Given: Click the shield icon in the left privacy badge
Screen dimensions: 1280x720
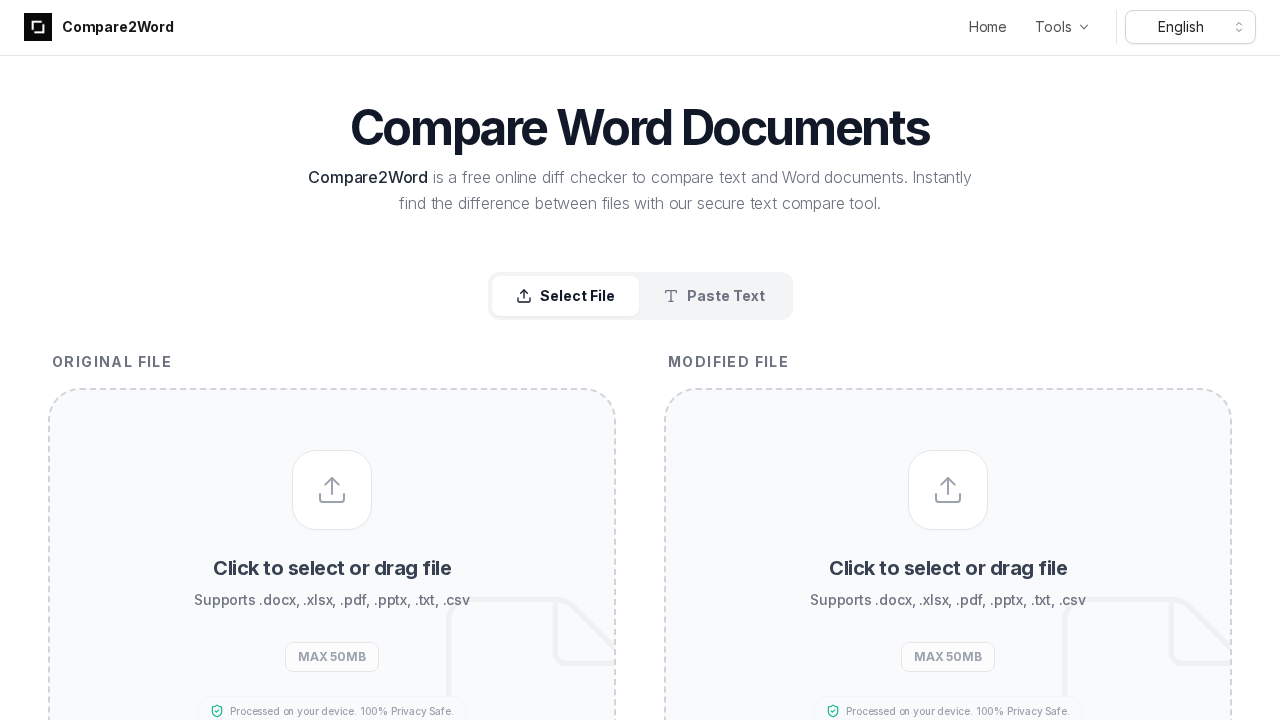Looking at the screenshot, I should (218, 711).
